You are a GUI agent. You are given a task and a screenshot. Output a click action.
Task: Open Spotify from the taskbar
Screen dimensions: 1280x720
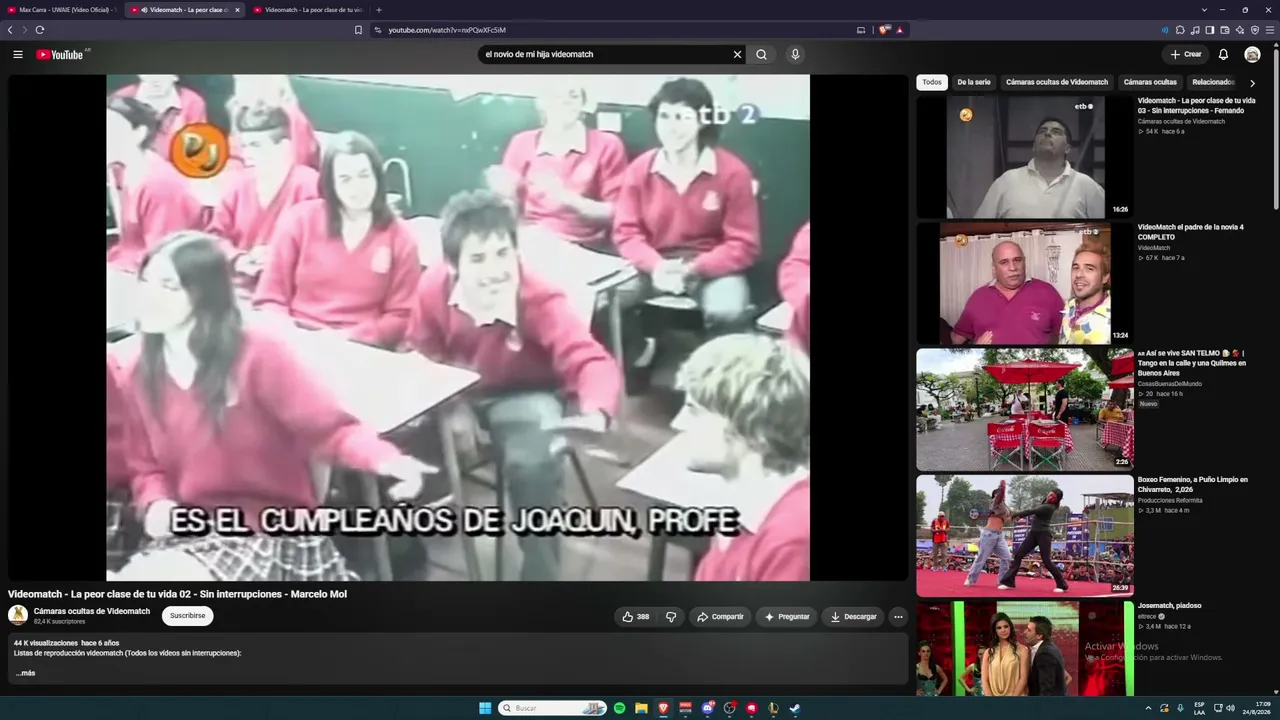coord(620,708)
